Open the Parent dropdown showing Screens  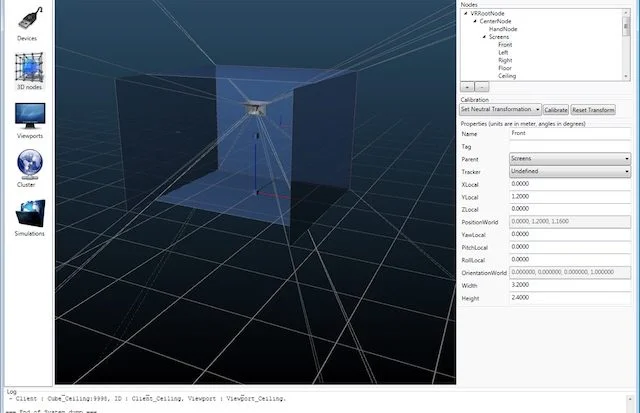(570, 158)
